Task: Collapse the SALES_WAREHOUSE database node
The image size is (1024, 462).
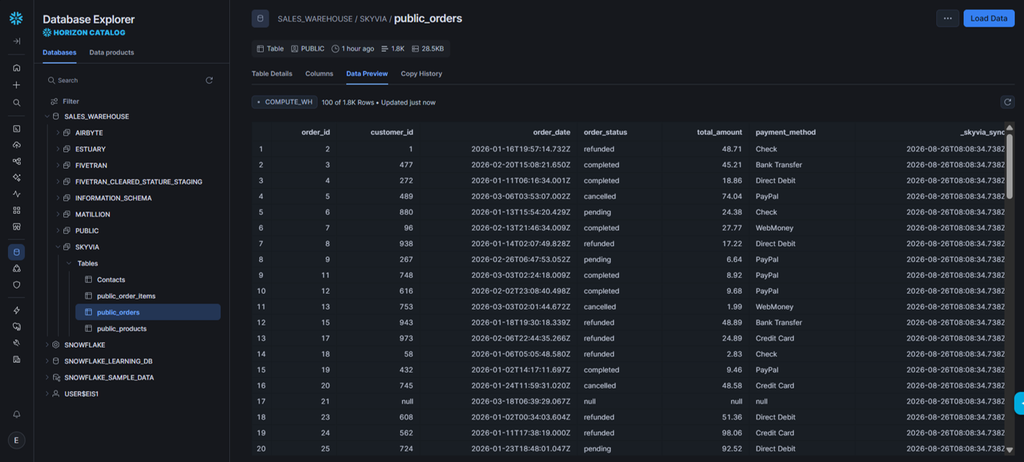Action: click(x=46, y=116)
